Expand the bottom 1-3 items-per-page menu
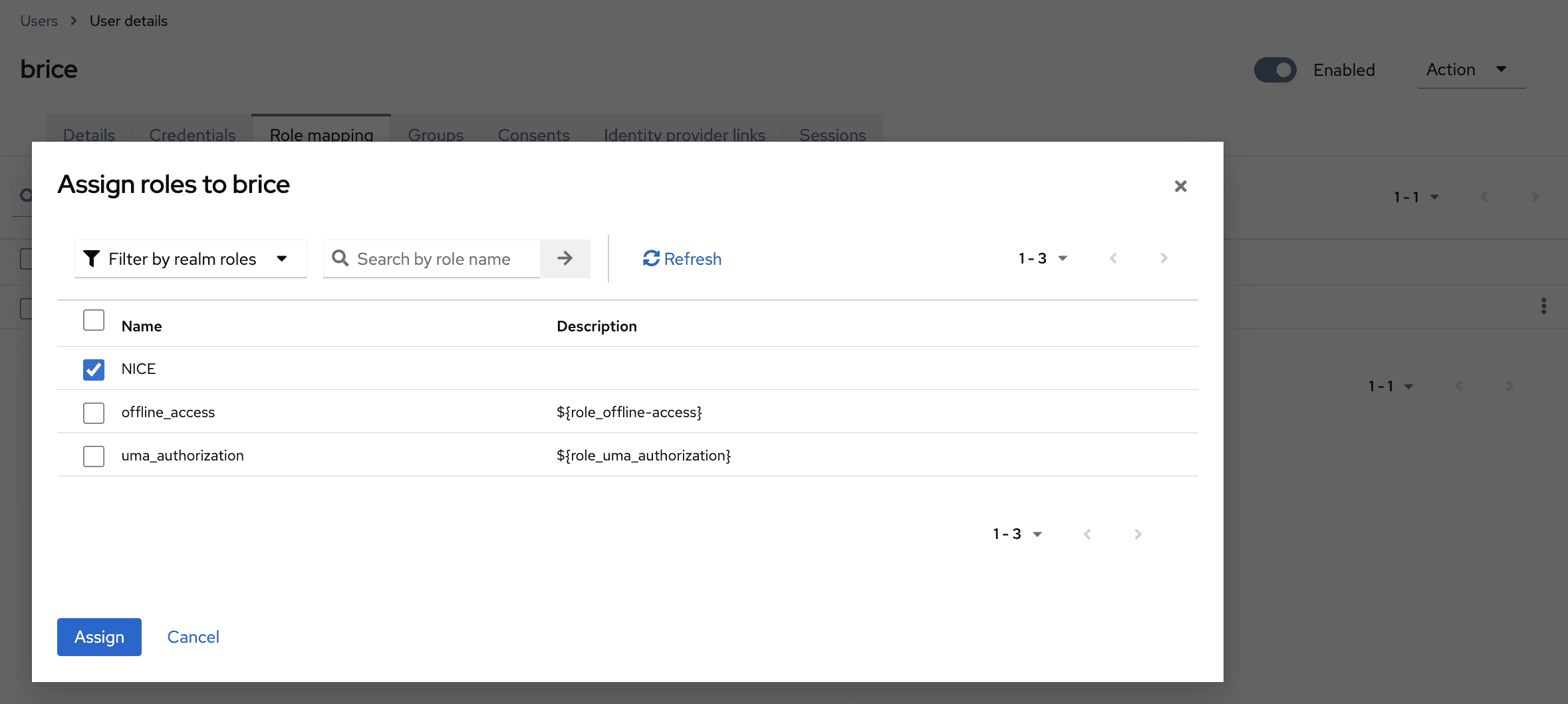 click(x=1017, y=534)
